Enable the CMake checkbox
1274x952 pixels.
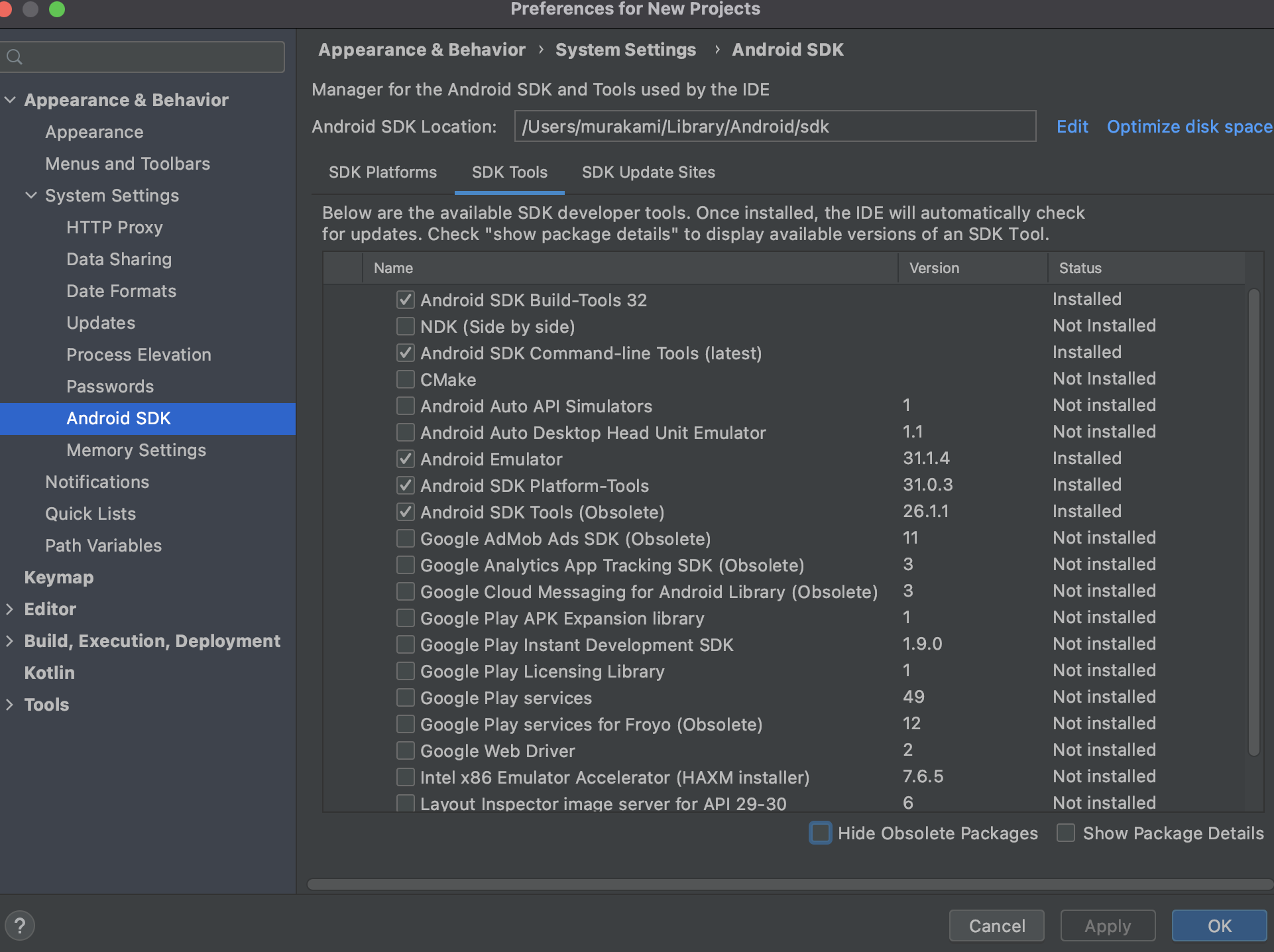pyautogui.click(x=406, y=379)
